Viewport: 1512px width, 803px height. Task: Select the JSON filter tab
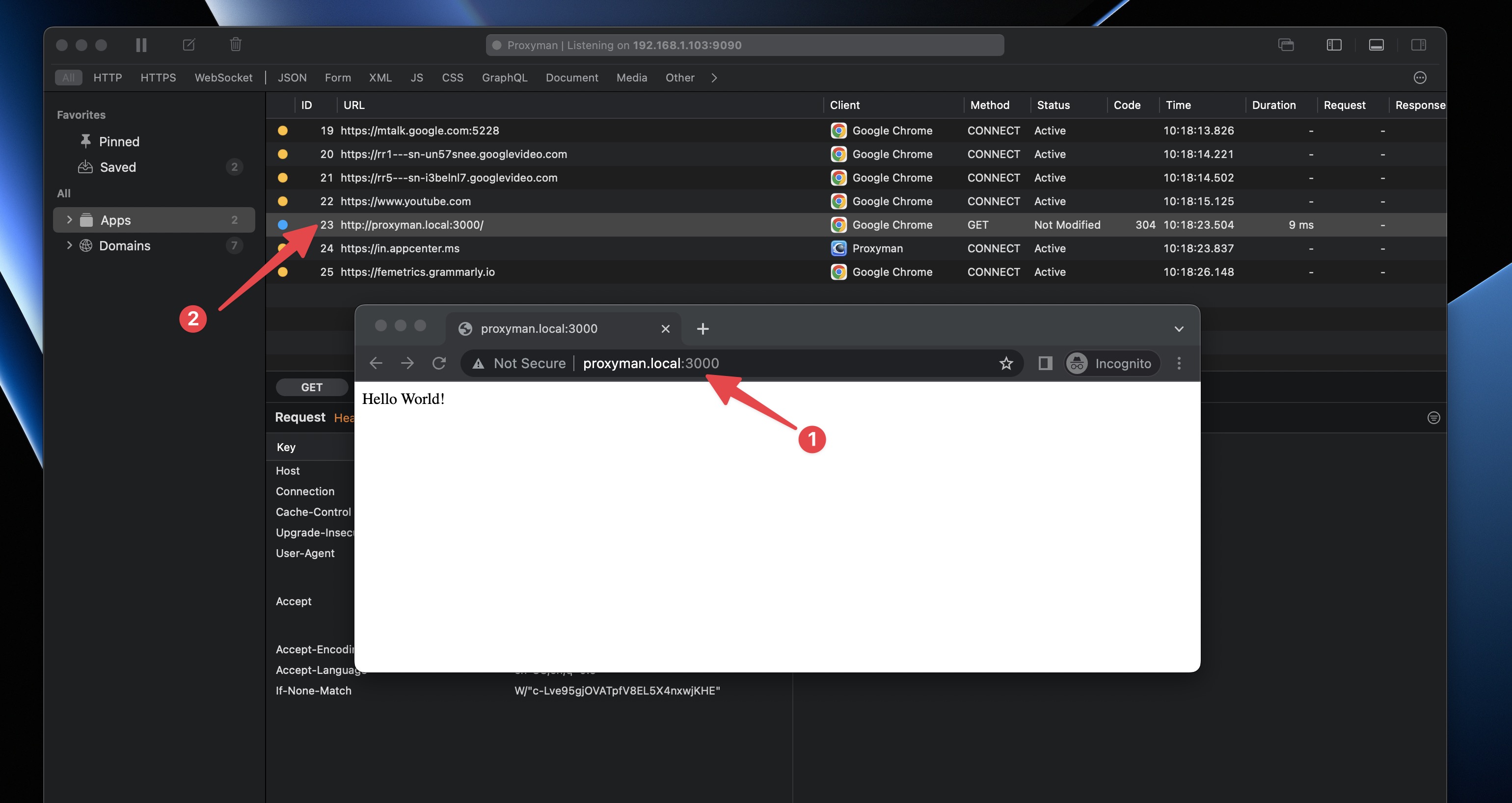[292, 78]
